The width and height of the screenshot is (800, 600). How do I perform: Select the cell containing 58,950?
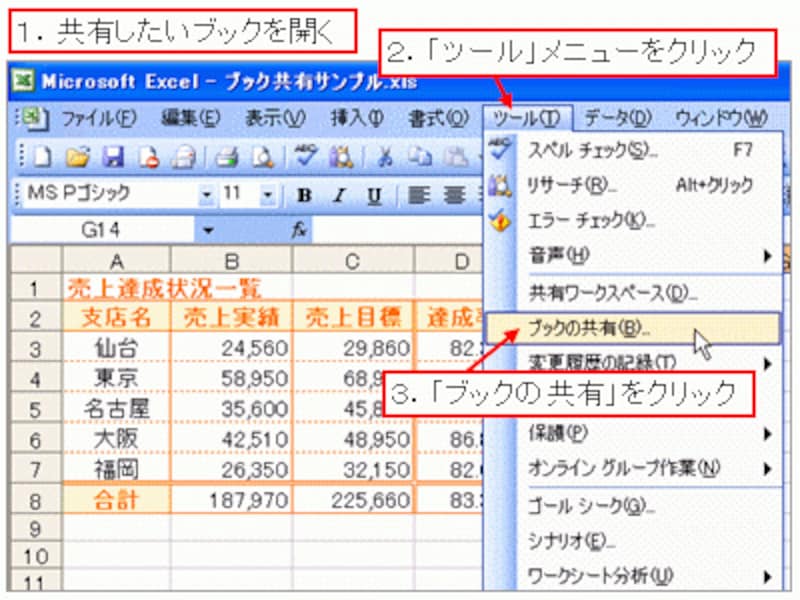(232, 379)
